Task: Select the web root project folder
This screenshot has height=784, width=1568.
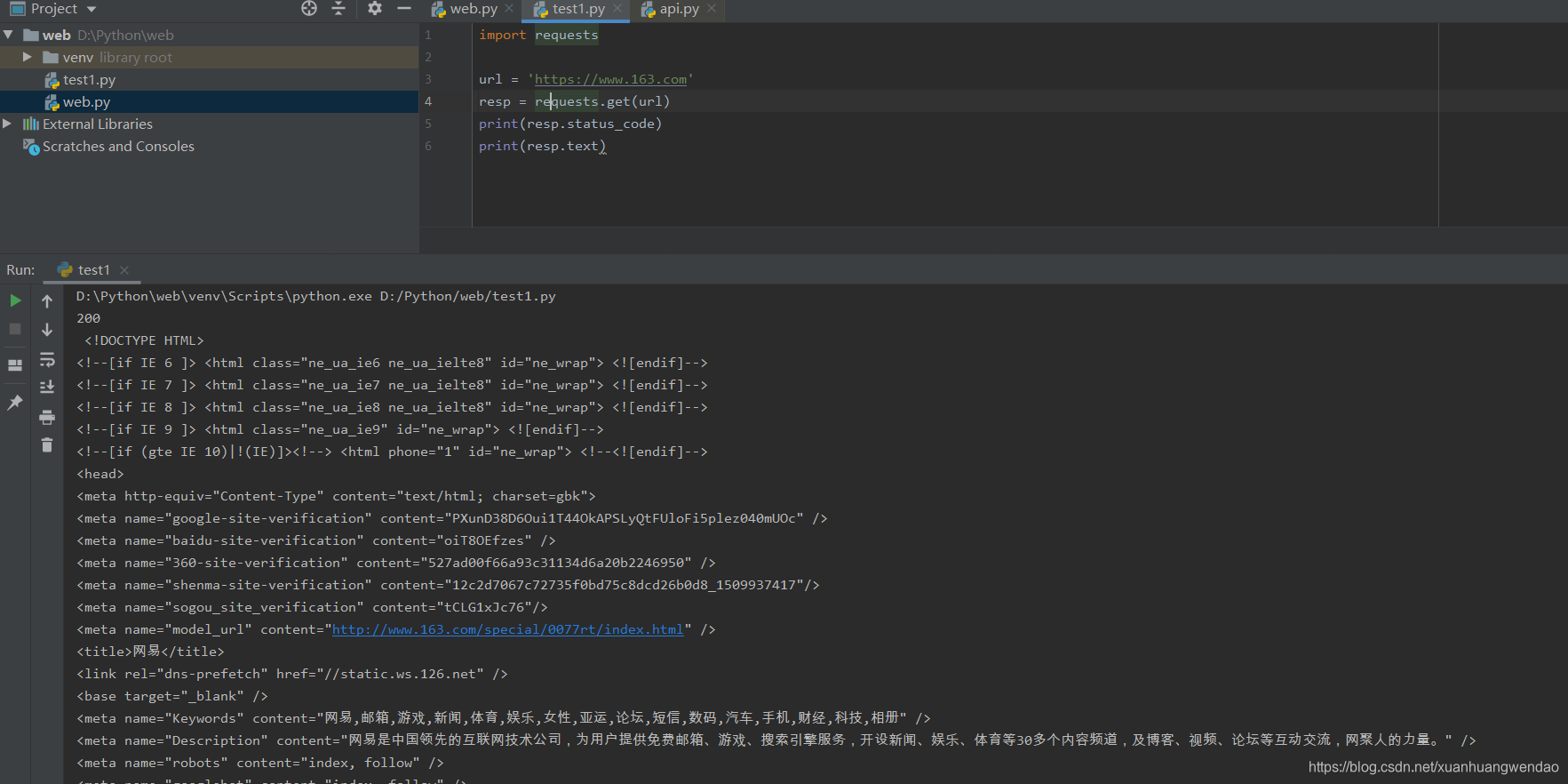Action: tap(56, 36)
